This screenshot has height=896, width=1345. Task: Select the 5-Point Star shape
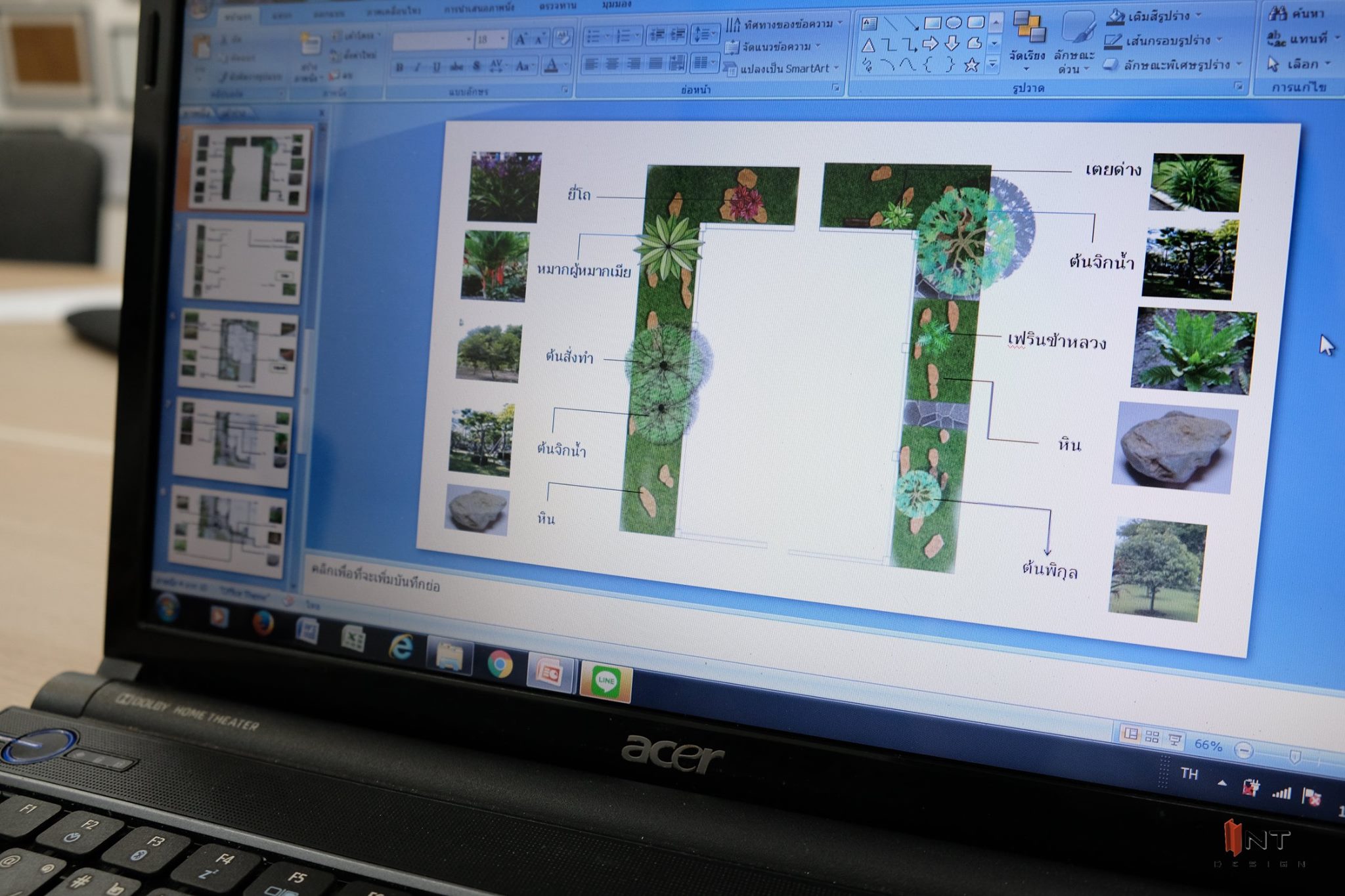972,64
